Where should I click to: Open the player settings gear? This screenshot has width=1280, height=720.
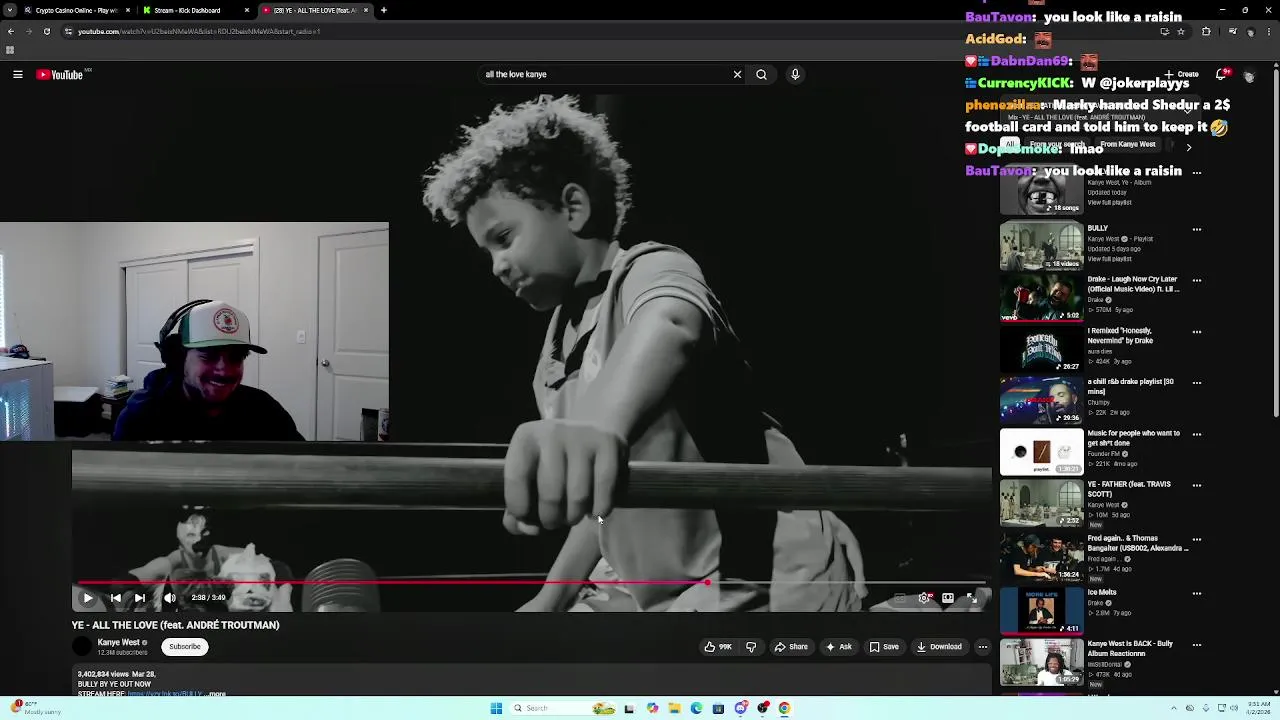pyautogui.click(x=924, y=598)
